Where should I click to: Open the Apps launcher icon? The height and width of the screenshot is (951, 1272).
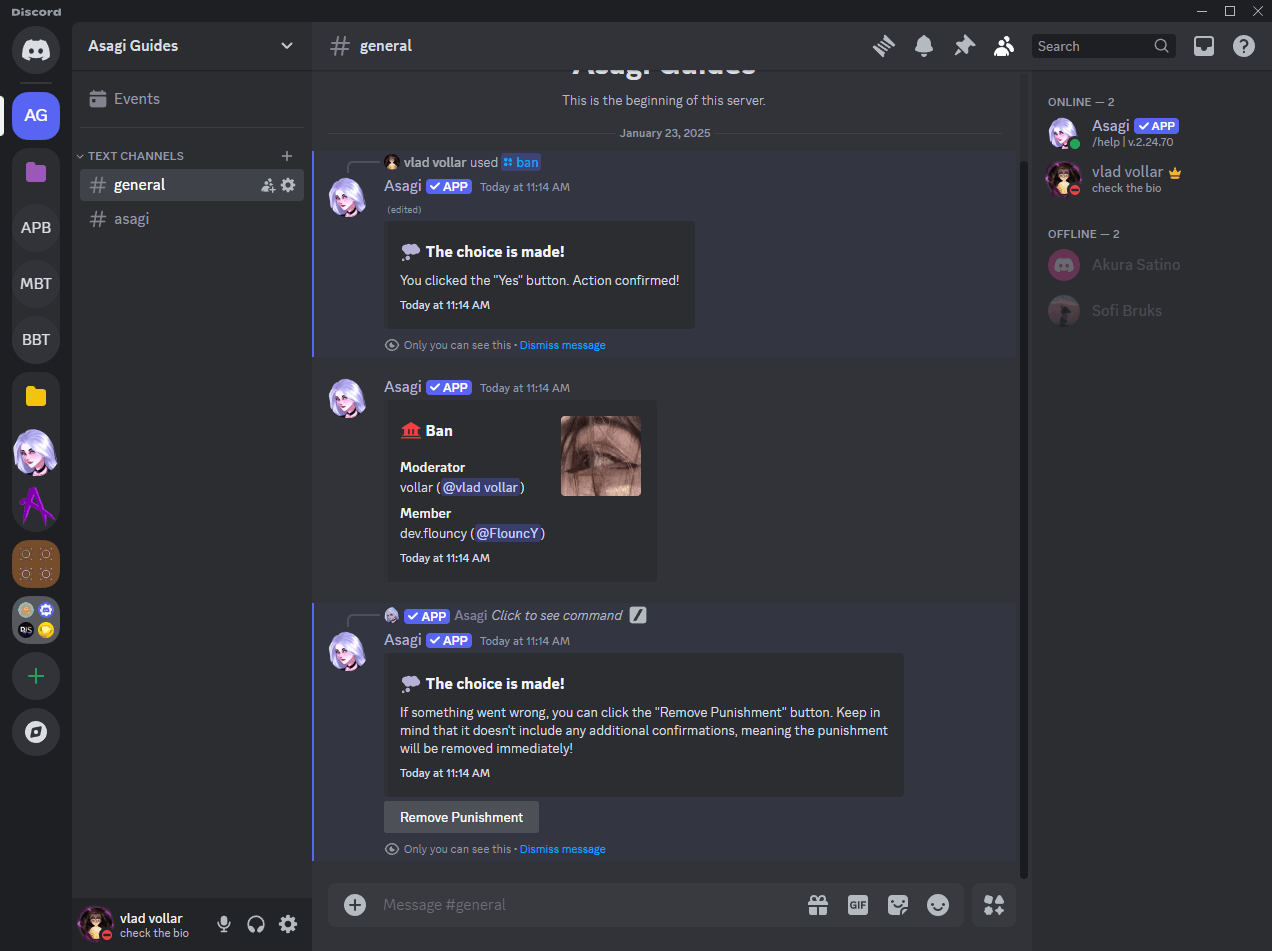click(x=994, y=905)
